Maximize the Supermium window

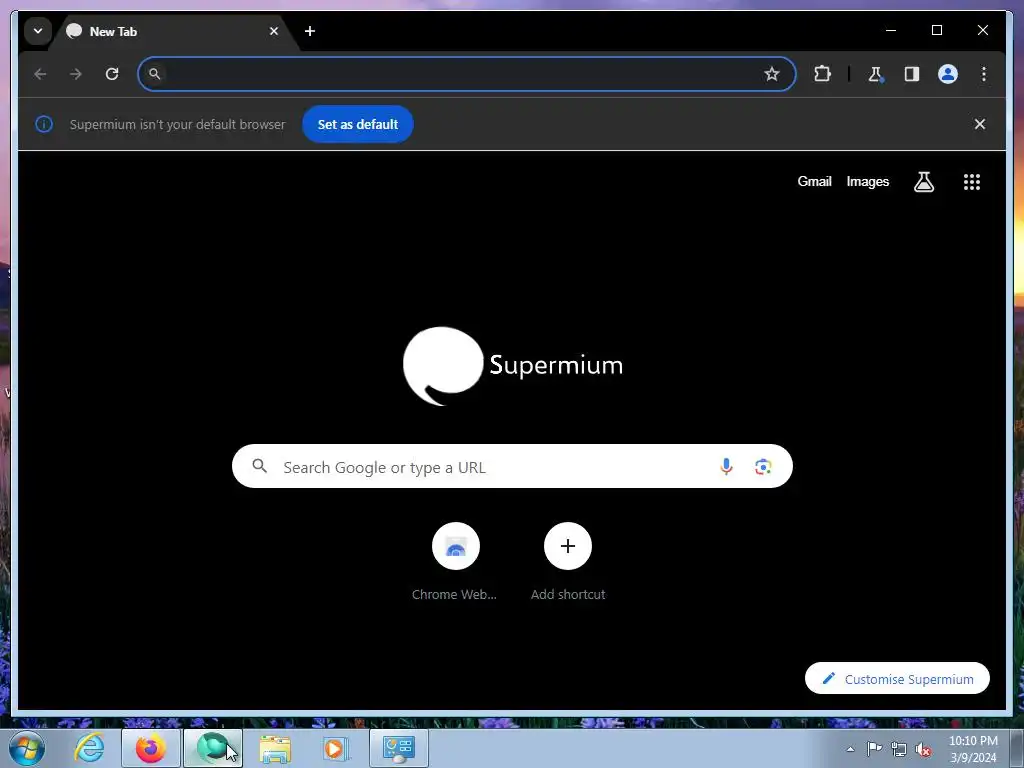pos(936,30)
